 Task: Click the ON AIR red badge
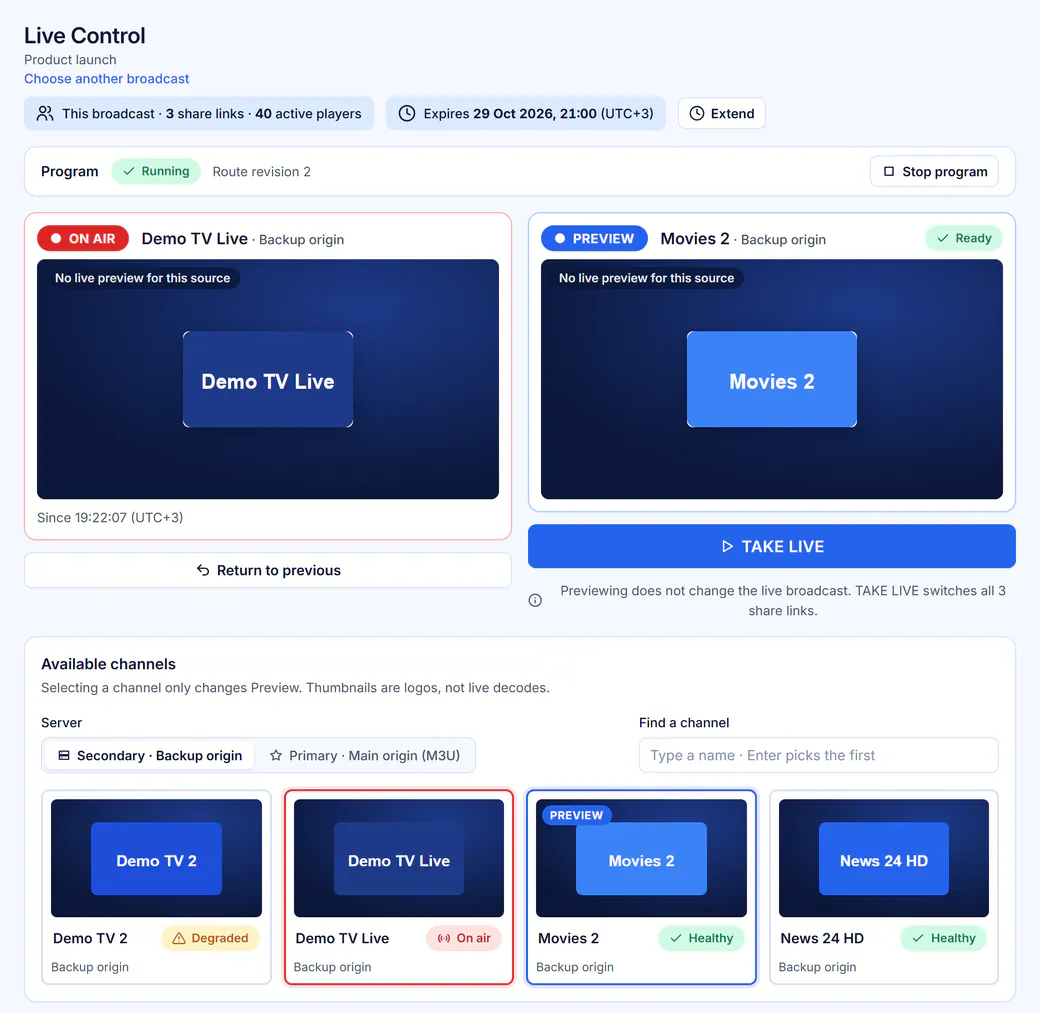tap(83, 239)
